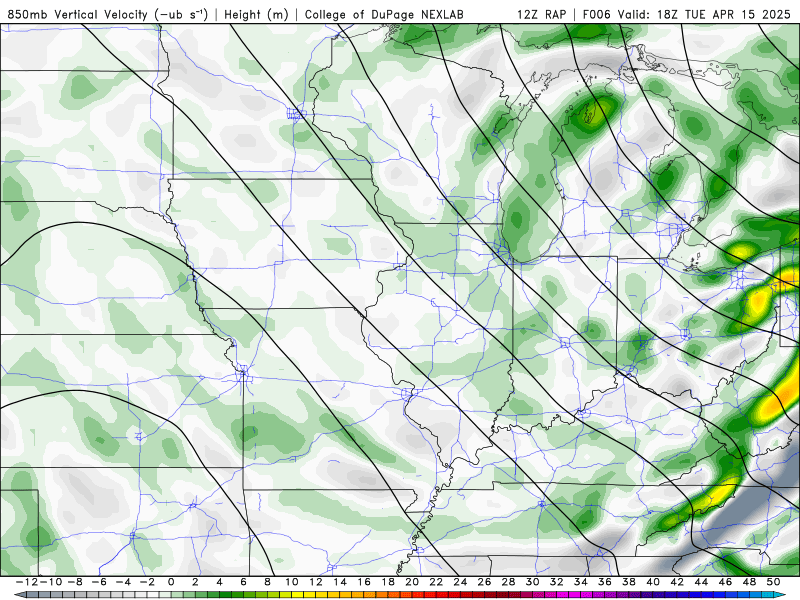This screenshot has height=600, width=800.
Task: Click the "8" label on the color scale
Action: [267, 582]
